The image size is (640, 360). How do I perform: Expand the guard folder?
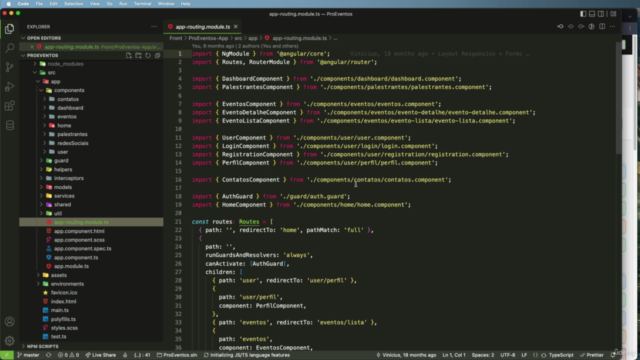(61, 161)
